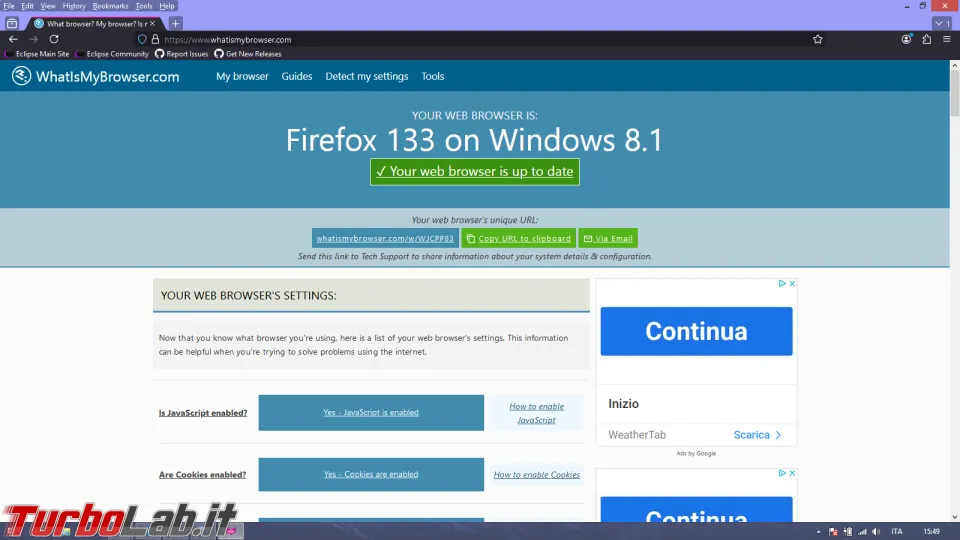Close the first ad with its X icon
Image resolution: width=960 pixels, height=540 pixels.
coord(792,284)
